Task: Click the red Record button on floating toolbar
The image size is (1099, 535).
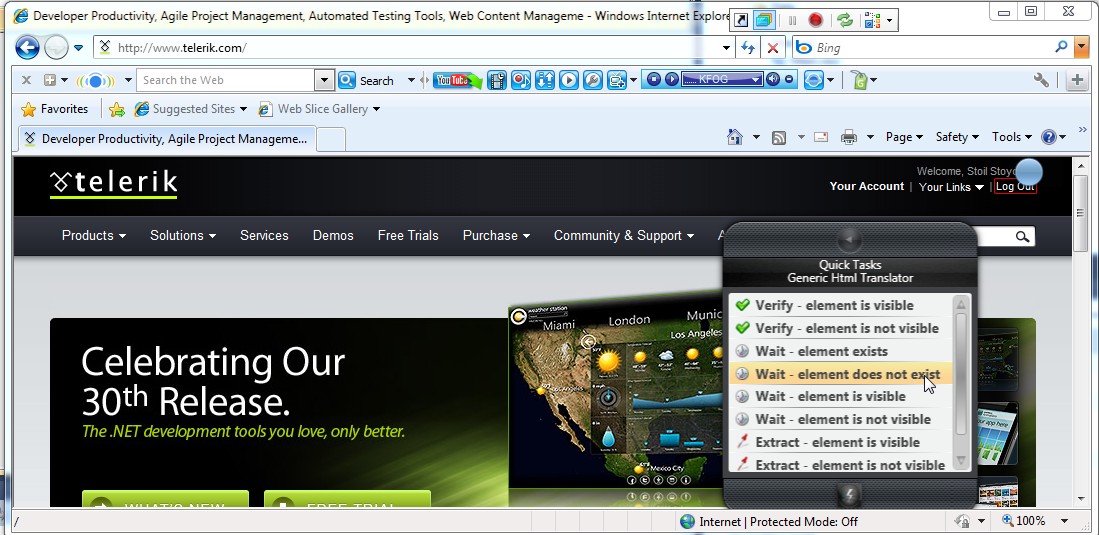Action: 815,20
